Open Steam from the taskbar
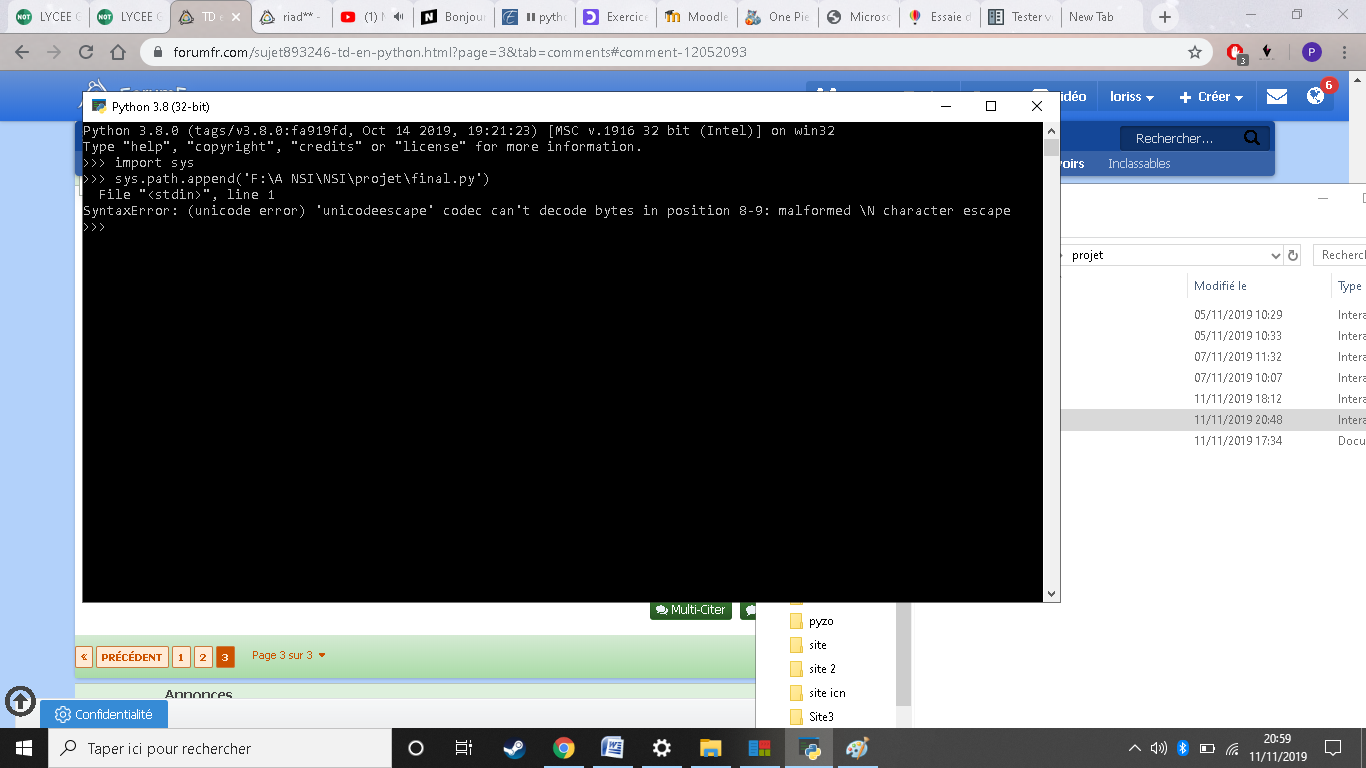This screenshot has height=768, width=1366. tap(514, 748)
